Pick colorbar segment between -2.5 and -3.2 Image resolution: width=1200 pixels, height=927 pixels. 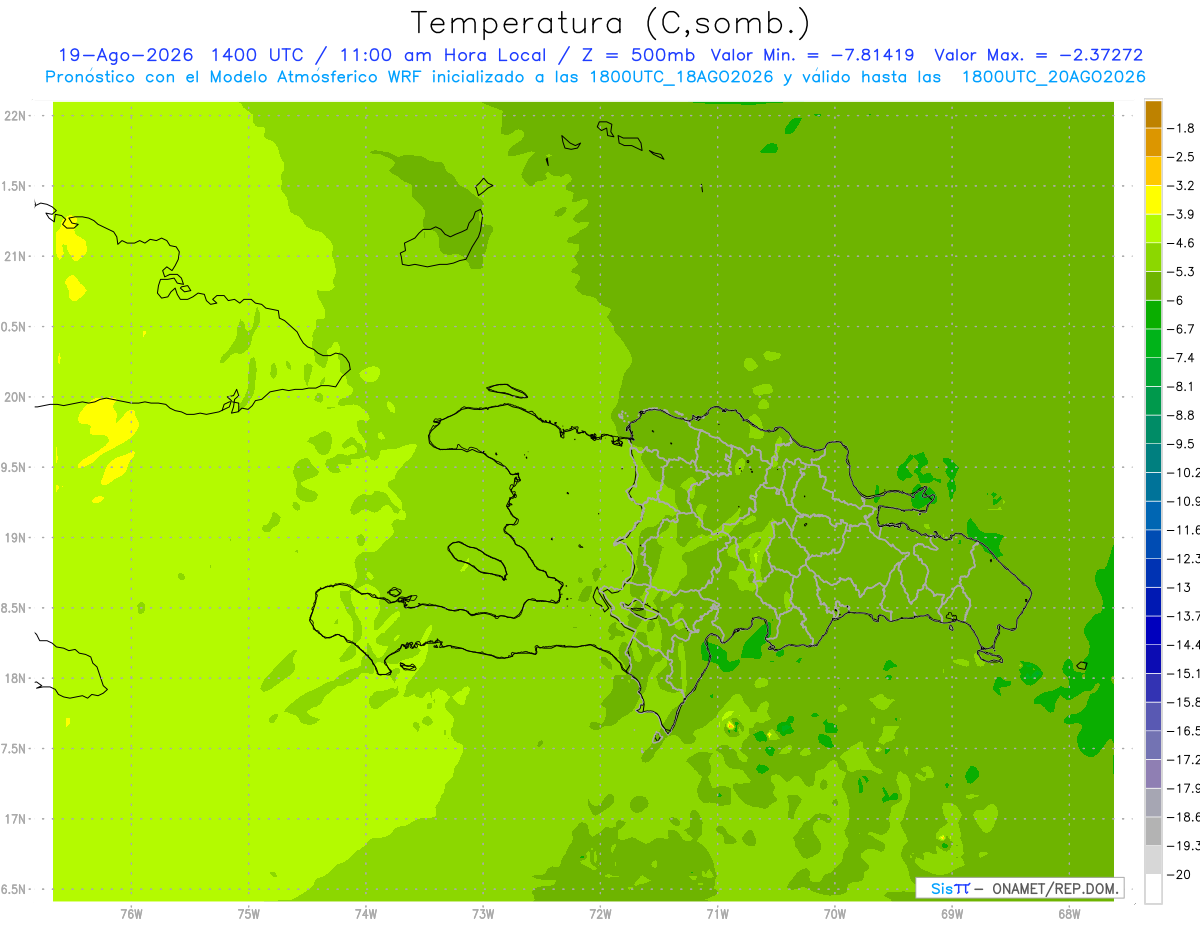coord(1154,171)
